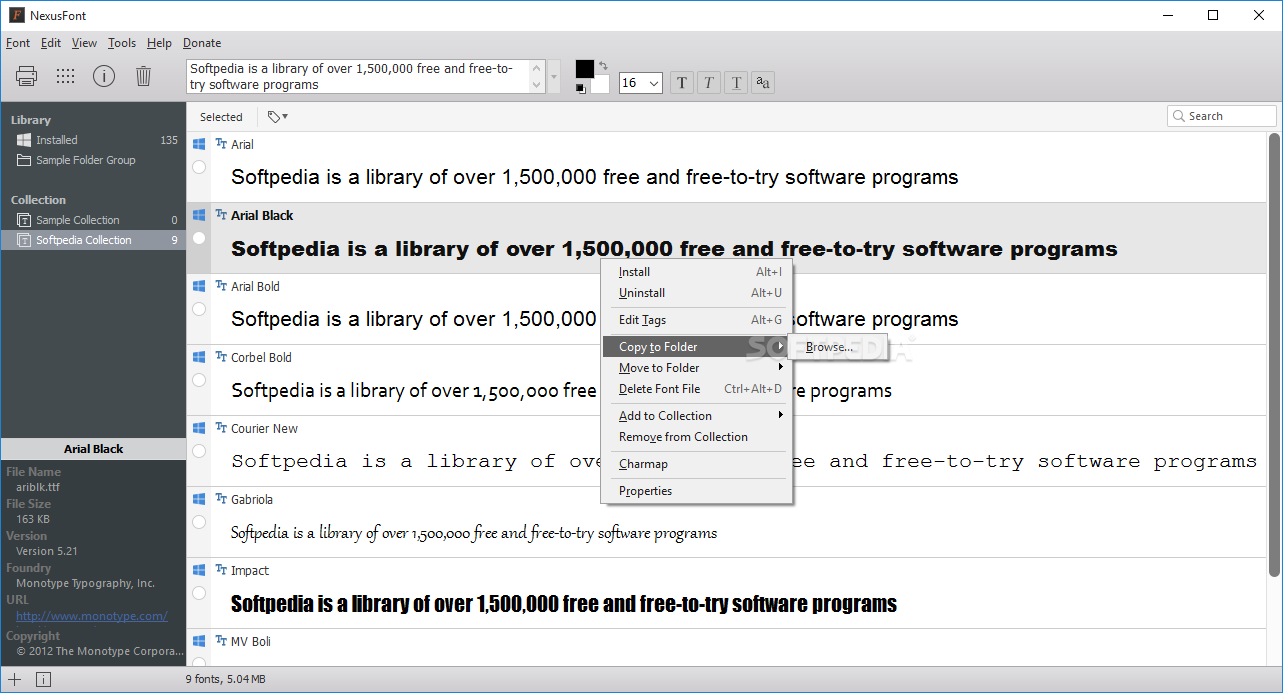This screenshot has width=1283, height=693.
Task: Open the sample text history dropdown arrow
Action: coord(555,77)
